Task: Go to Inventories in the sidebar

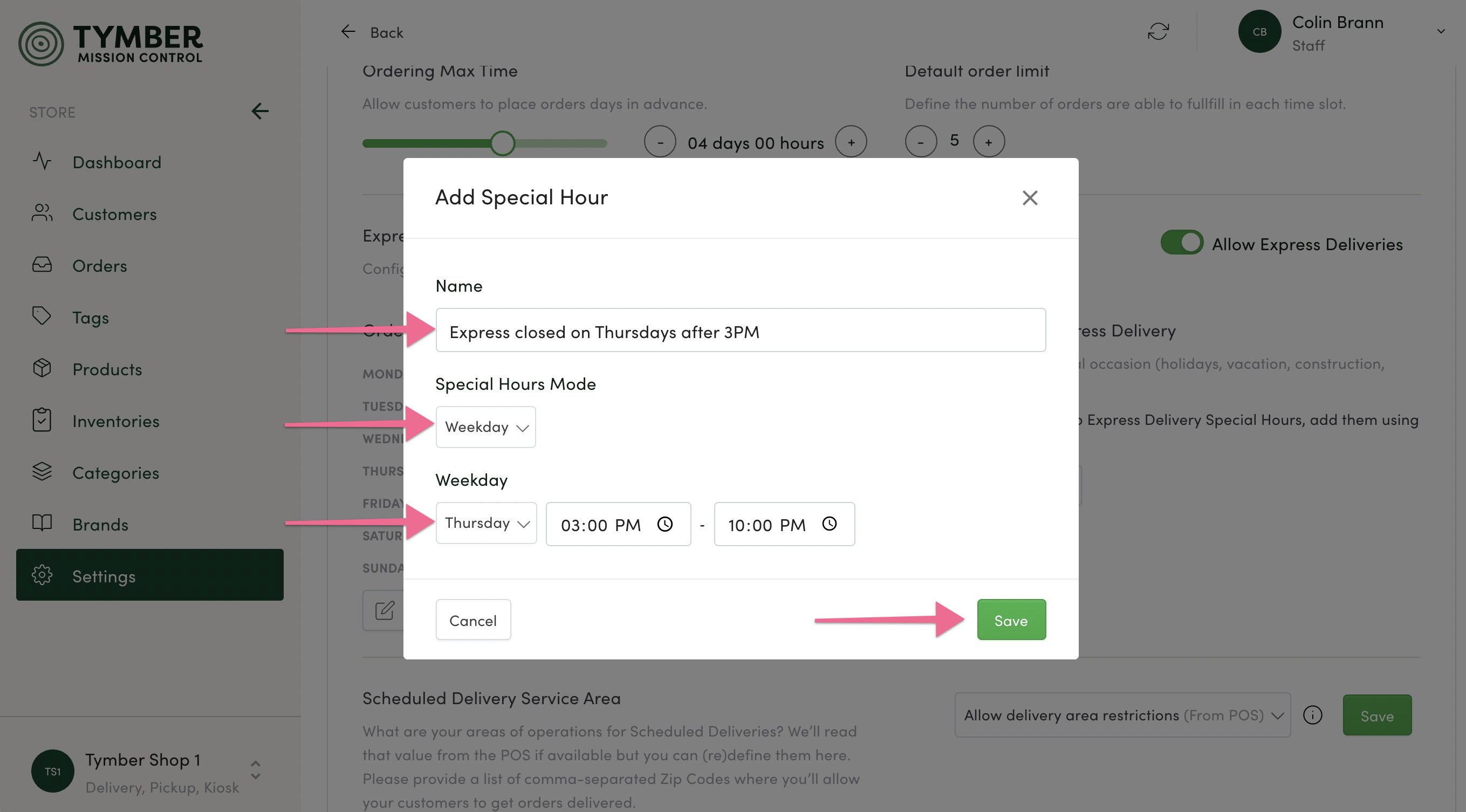Action: 115,421
